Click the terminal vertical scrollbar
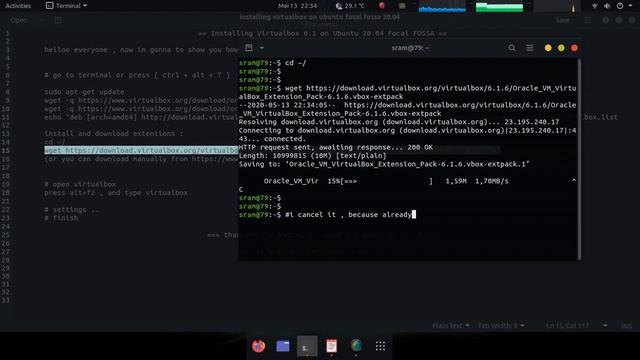The height and width of the screenshot is (360, 640). click(x=579, y=158)
